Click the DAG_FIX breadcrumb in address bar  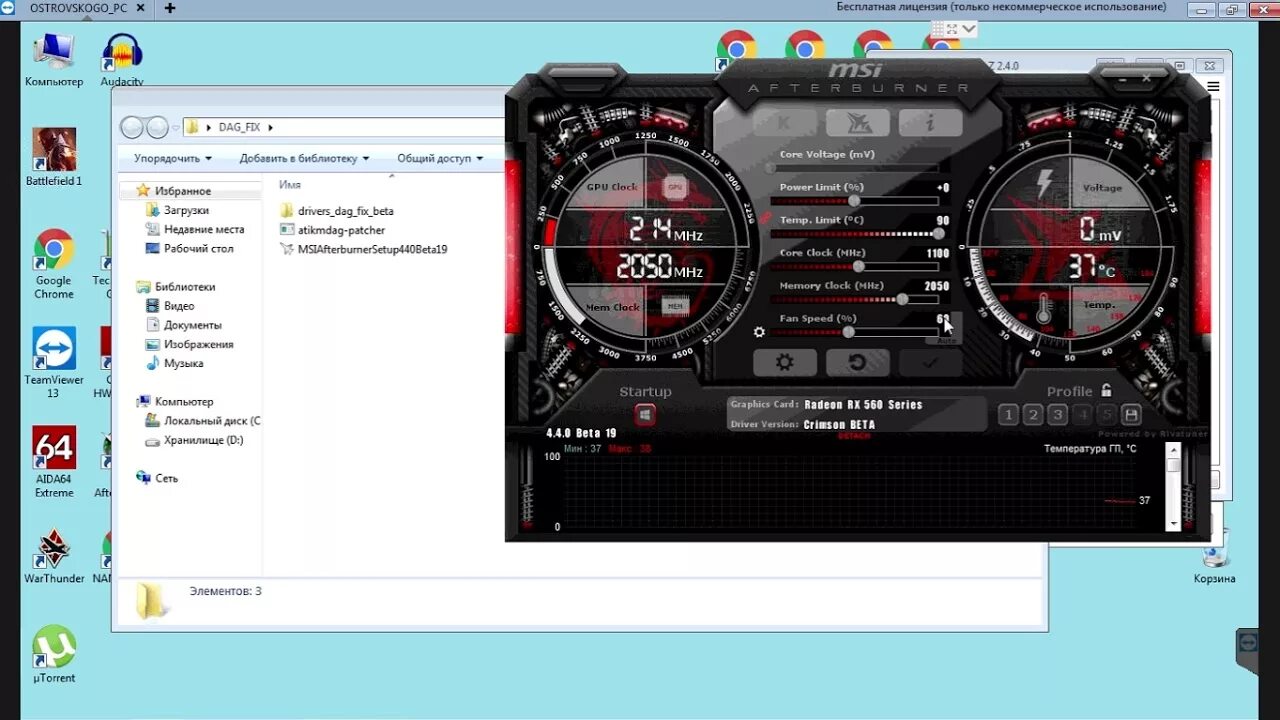(x=238, y=127)
